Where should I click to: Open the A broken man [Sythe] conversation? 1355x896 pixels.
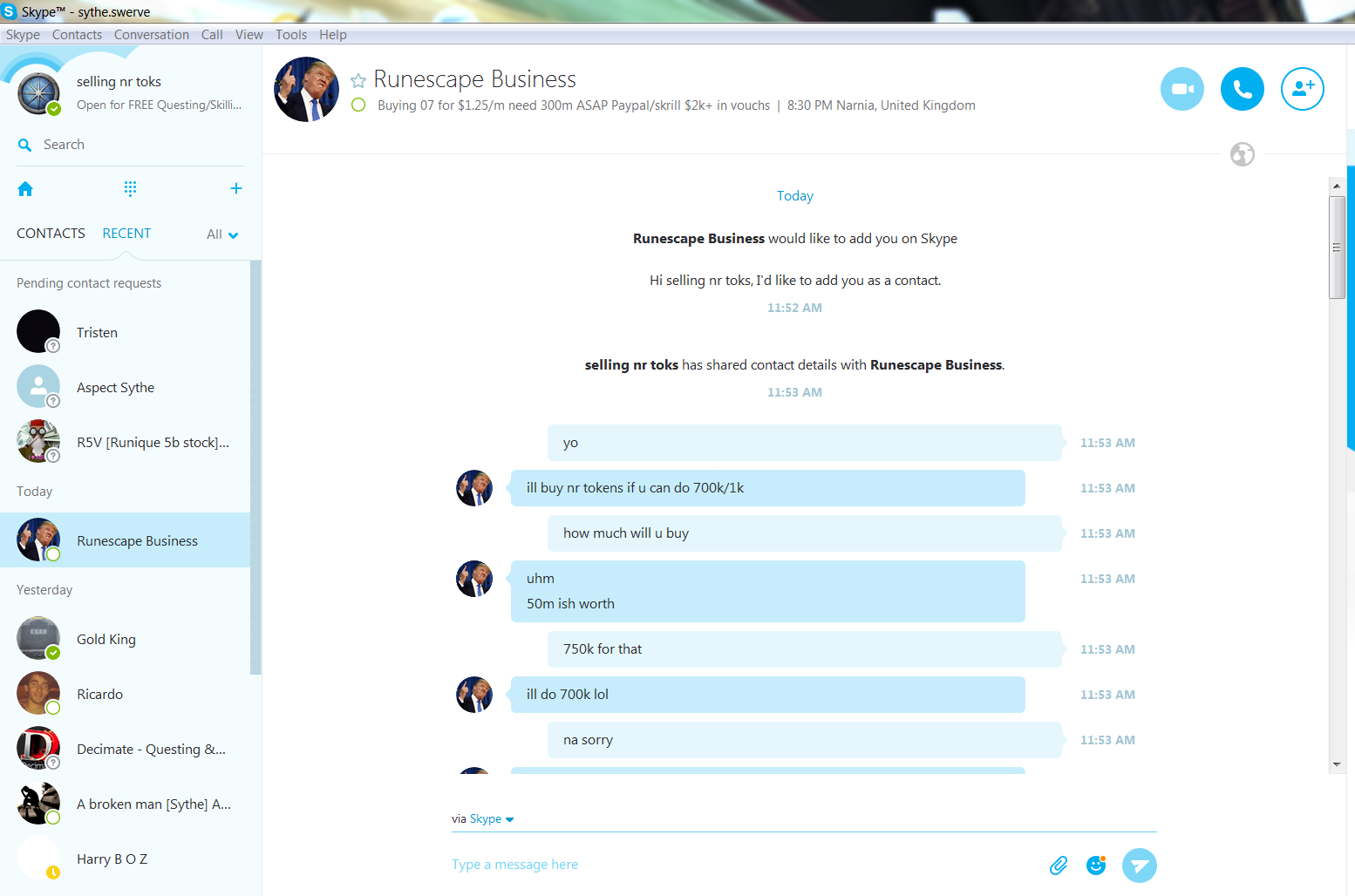[x=125, y=804]
